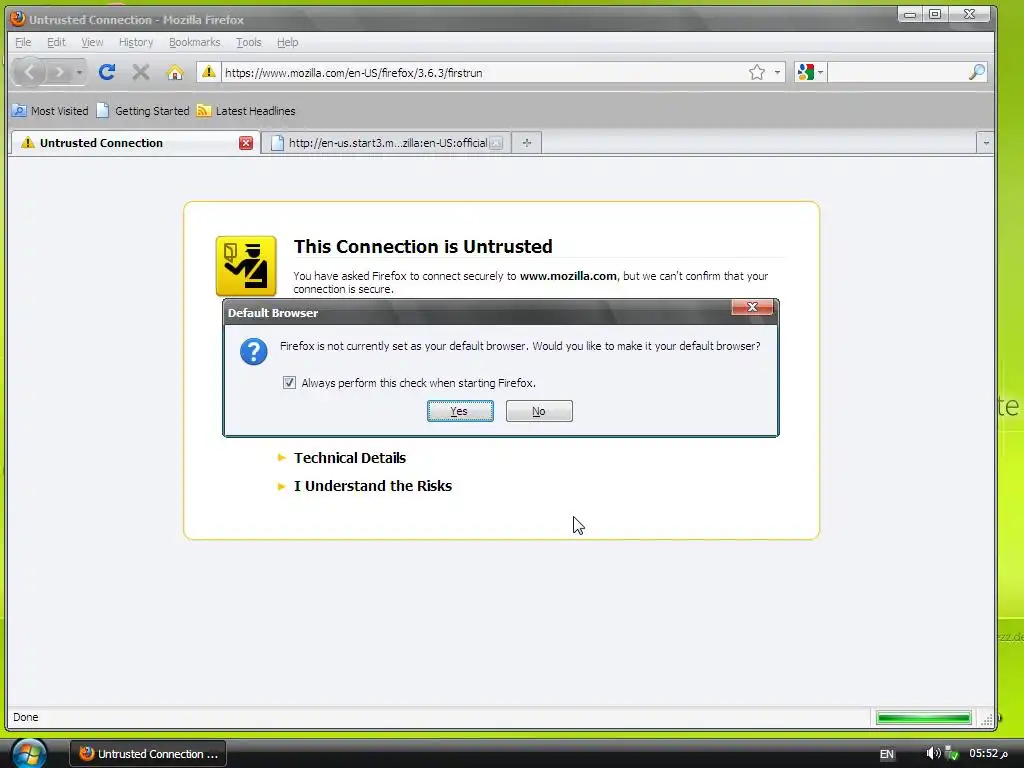Maximize the Firefox window
This screenshot has width=1024, height=768.
935,14
